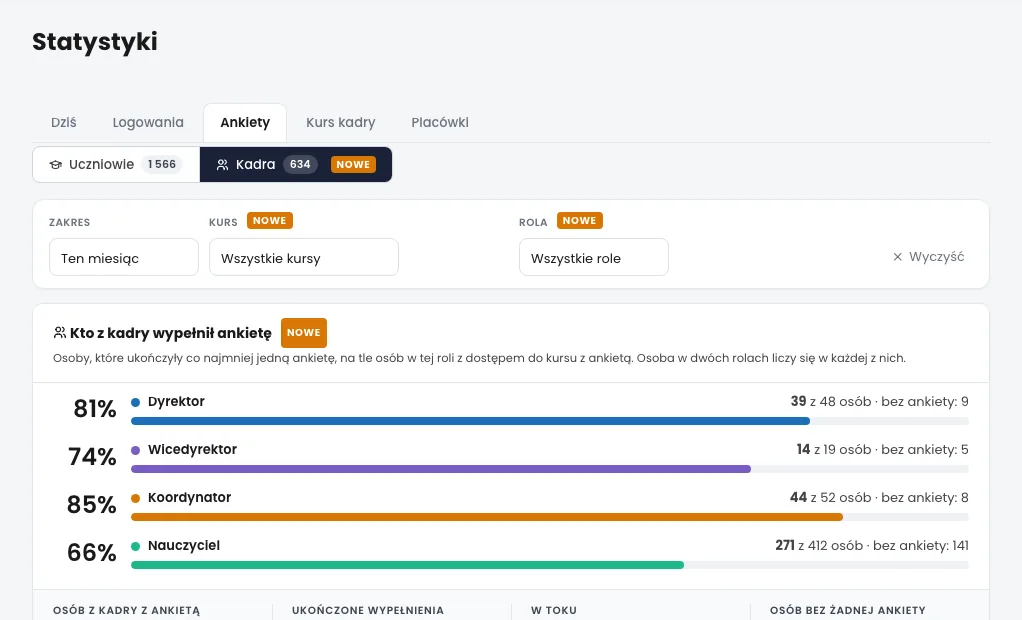Click '39 z 48 osób · bez ankiety: 9'
Screen dimensions: 1022x620
[x=880, y=402]
